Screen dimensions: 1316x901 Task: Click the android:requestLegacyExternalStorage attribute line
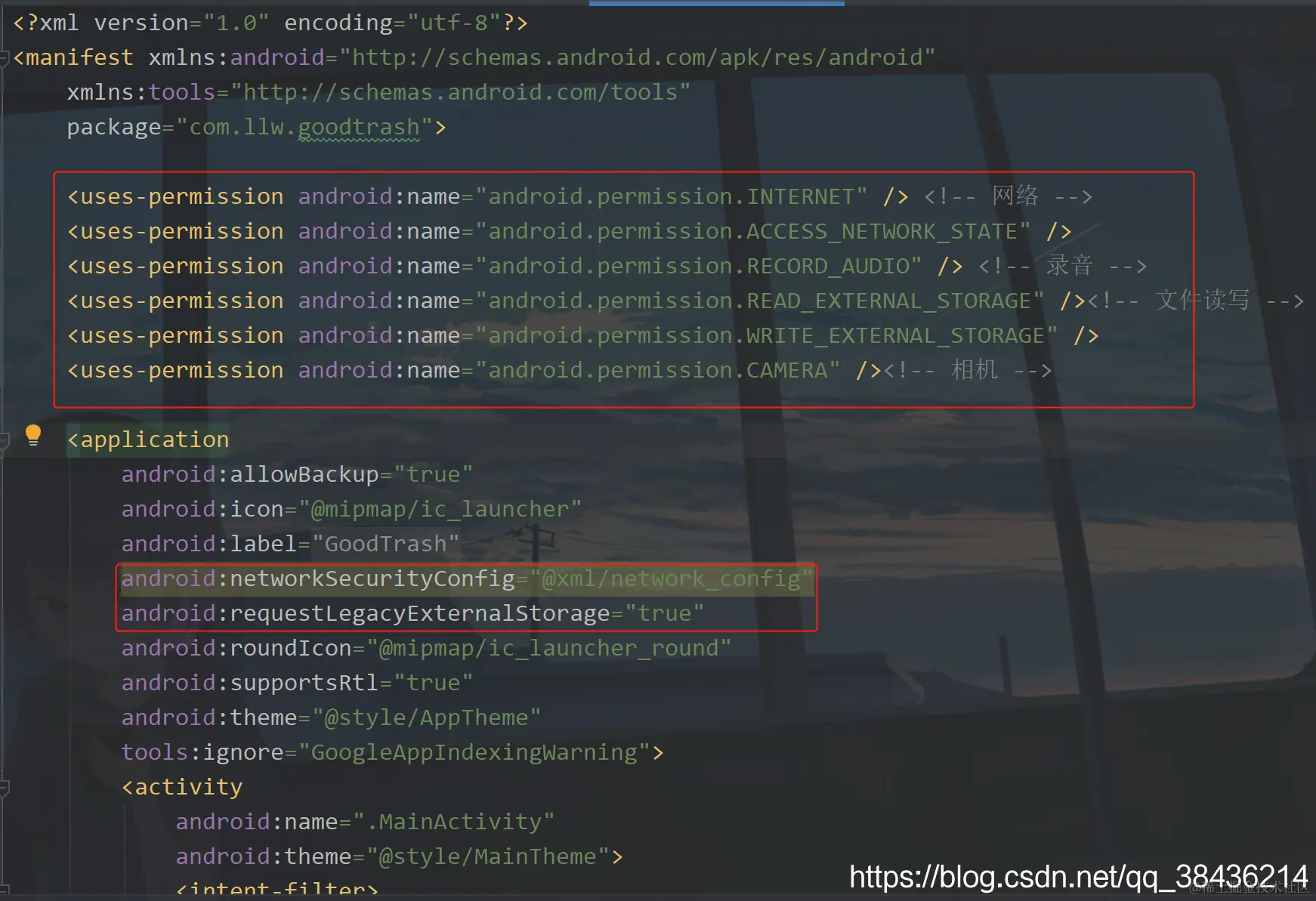tap(413, 613)
